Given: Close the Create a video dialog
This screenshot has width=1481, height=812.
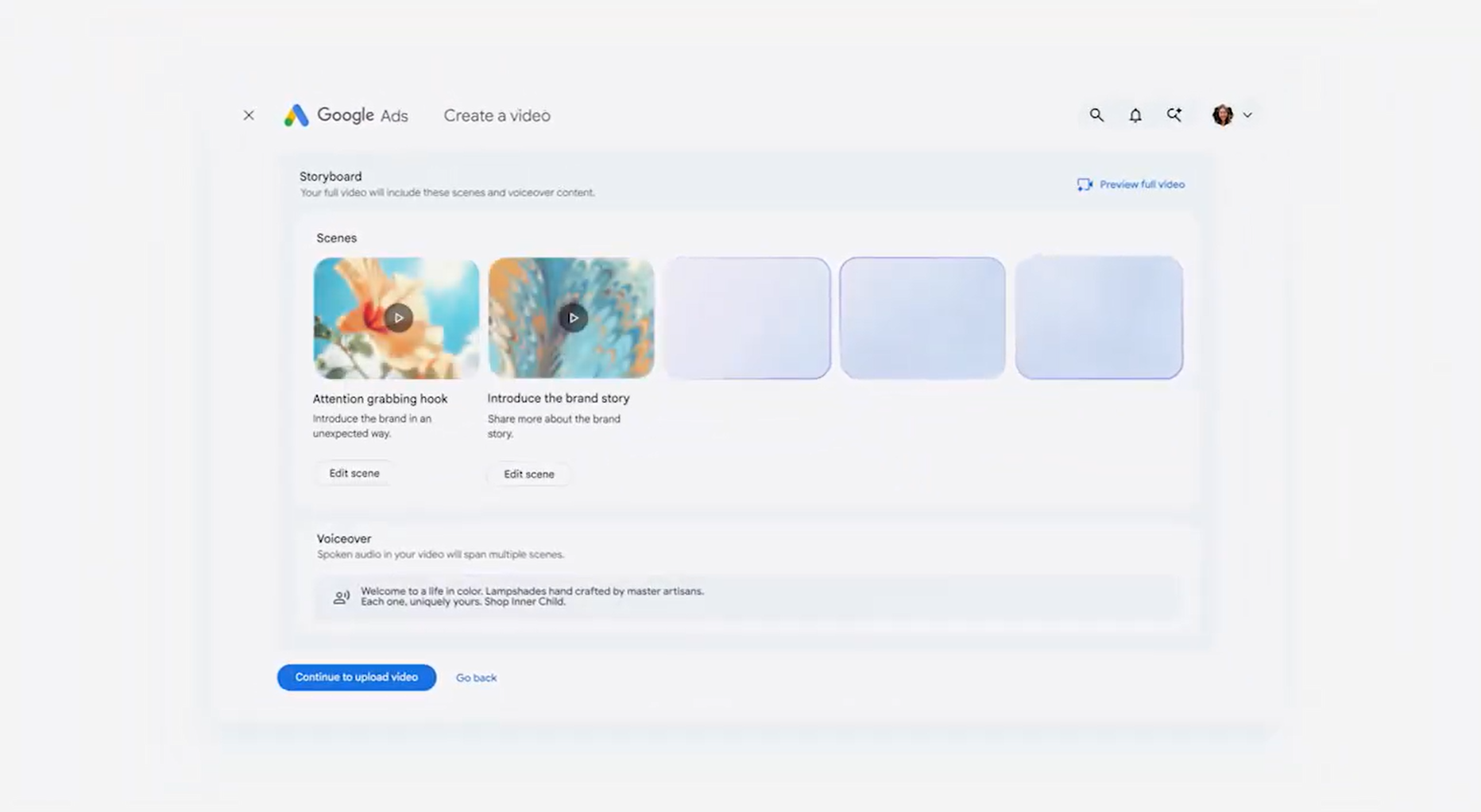Looking at the screenshot, I should pyautogui.click(x=249, y=115).
